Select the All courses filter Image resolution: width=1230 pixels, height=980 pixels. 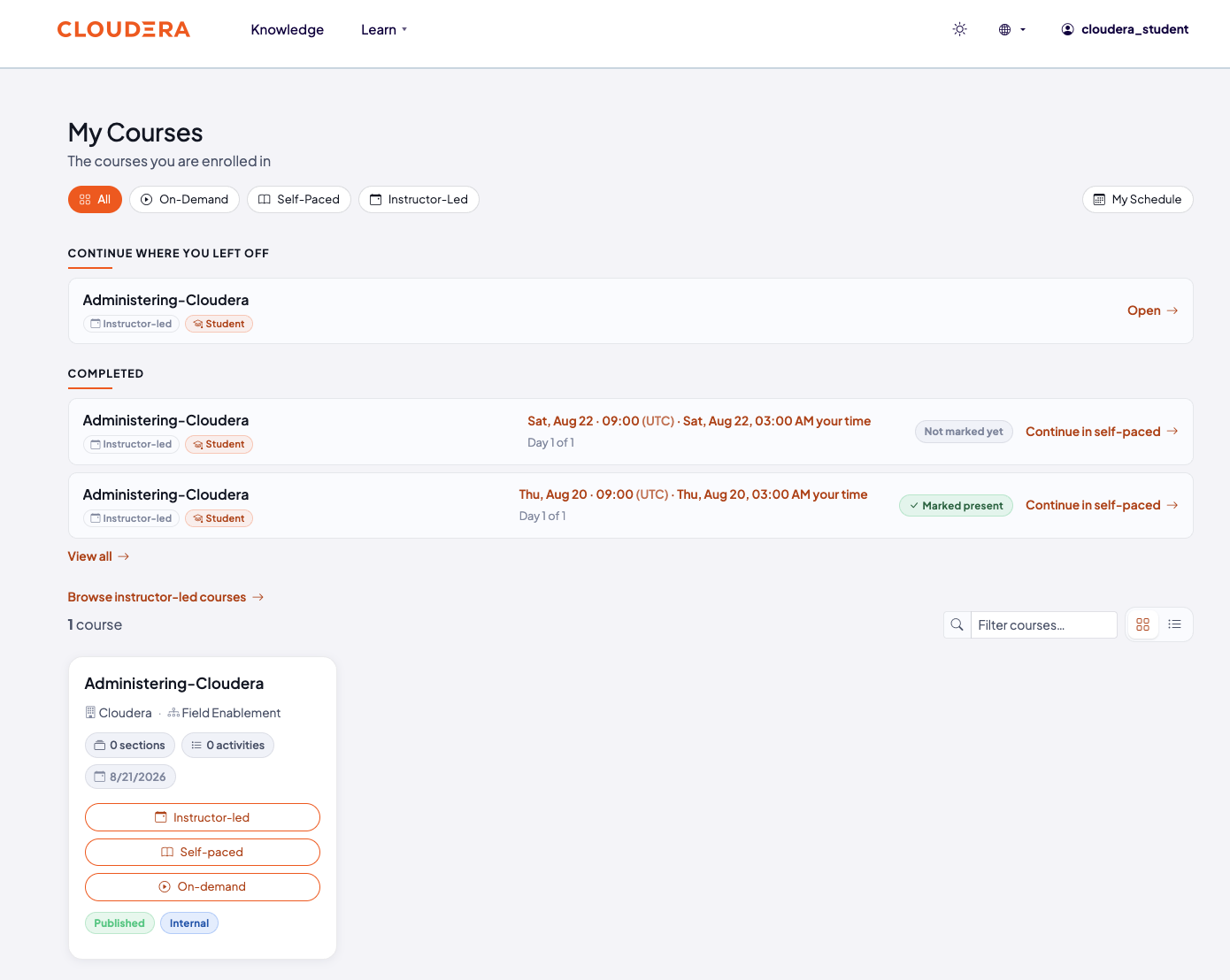click(x=95, y=199)
